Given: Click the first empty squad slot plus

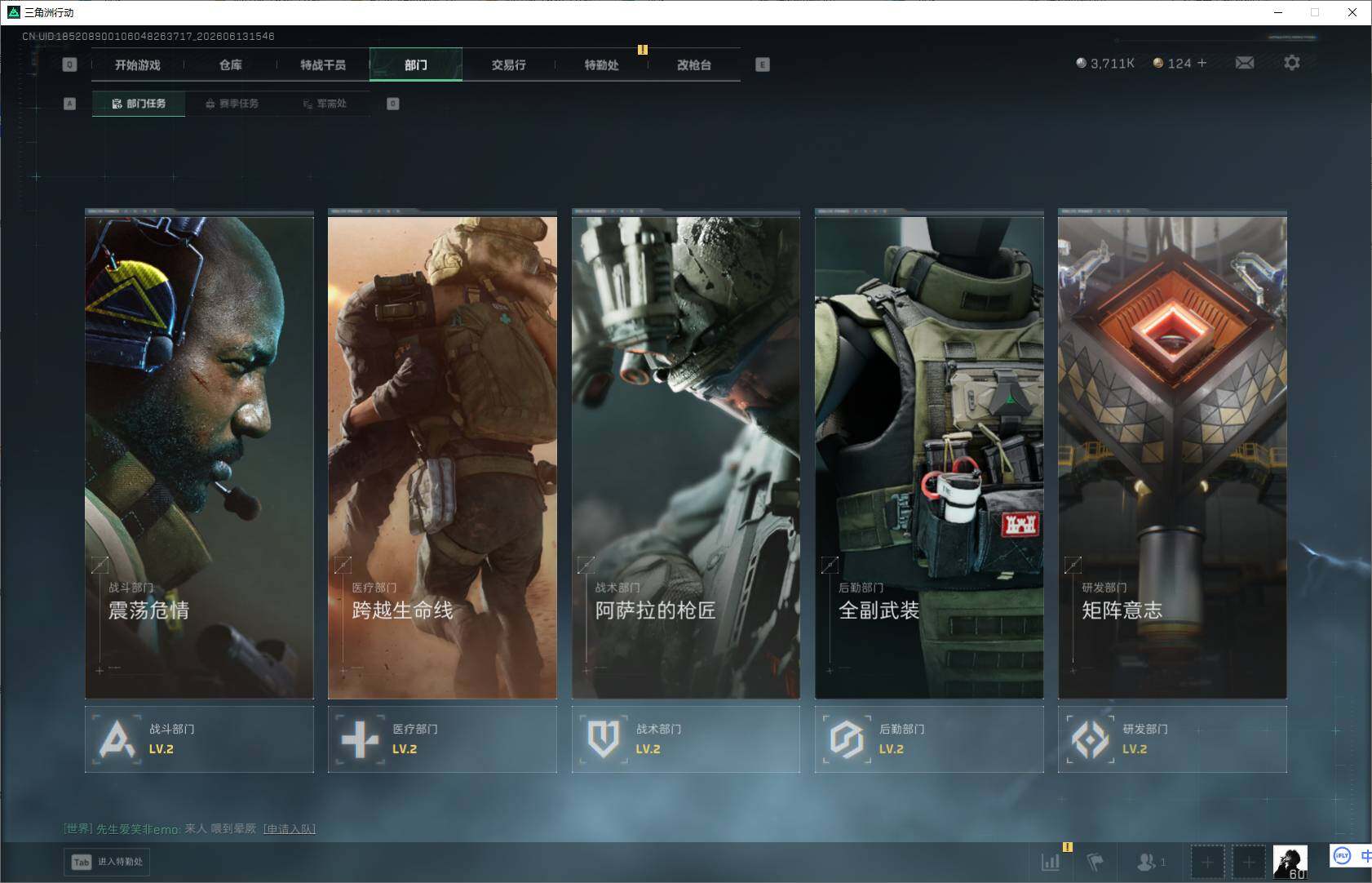Looking at the screenshot, I should (x=1208, y=862).
